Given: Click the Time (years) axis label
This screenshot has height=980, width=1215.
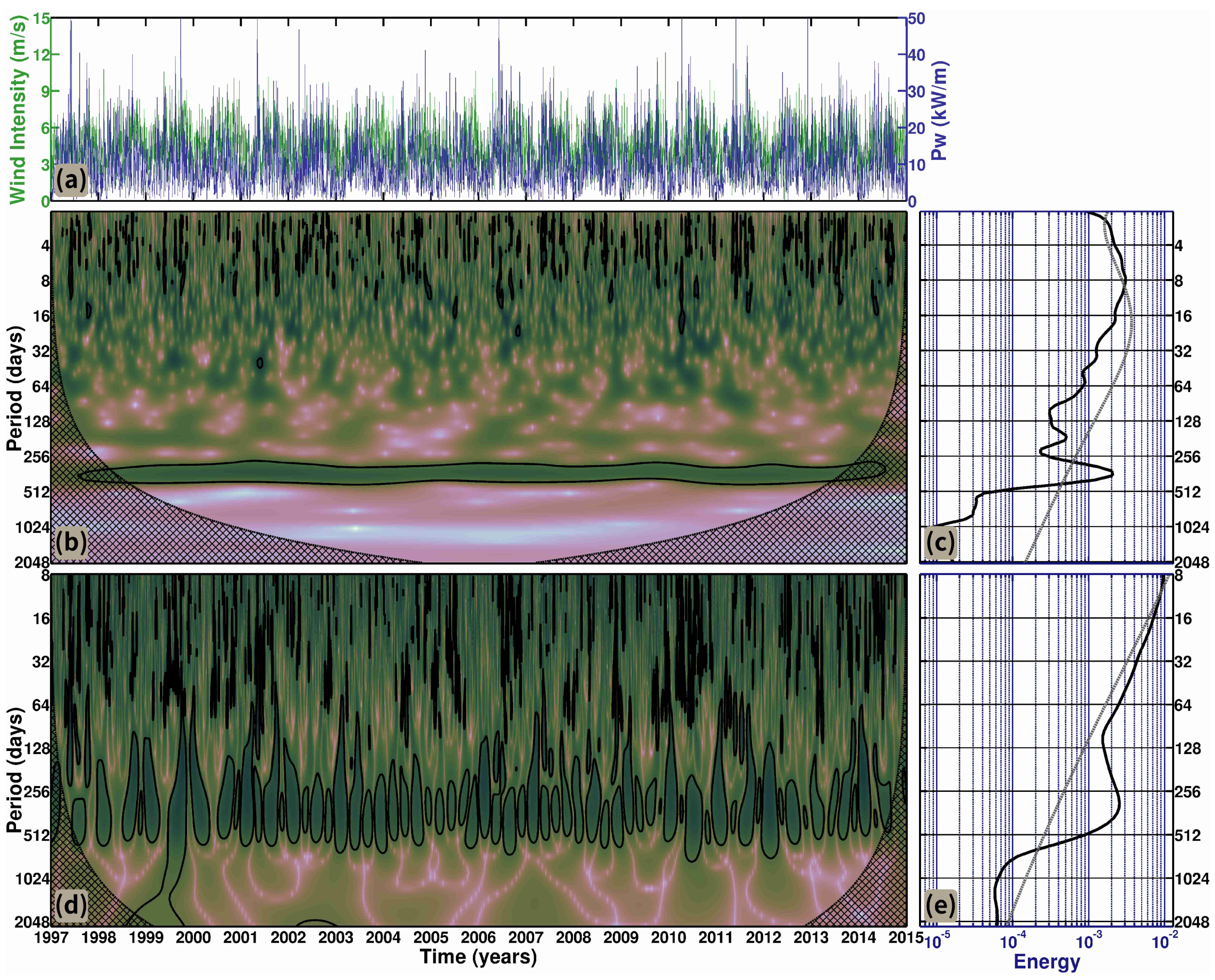Looking at the screenshot, I should pos(478,957).
